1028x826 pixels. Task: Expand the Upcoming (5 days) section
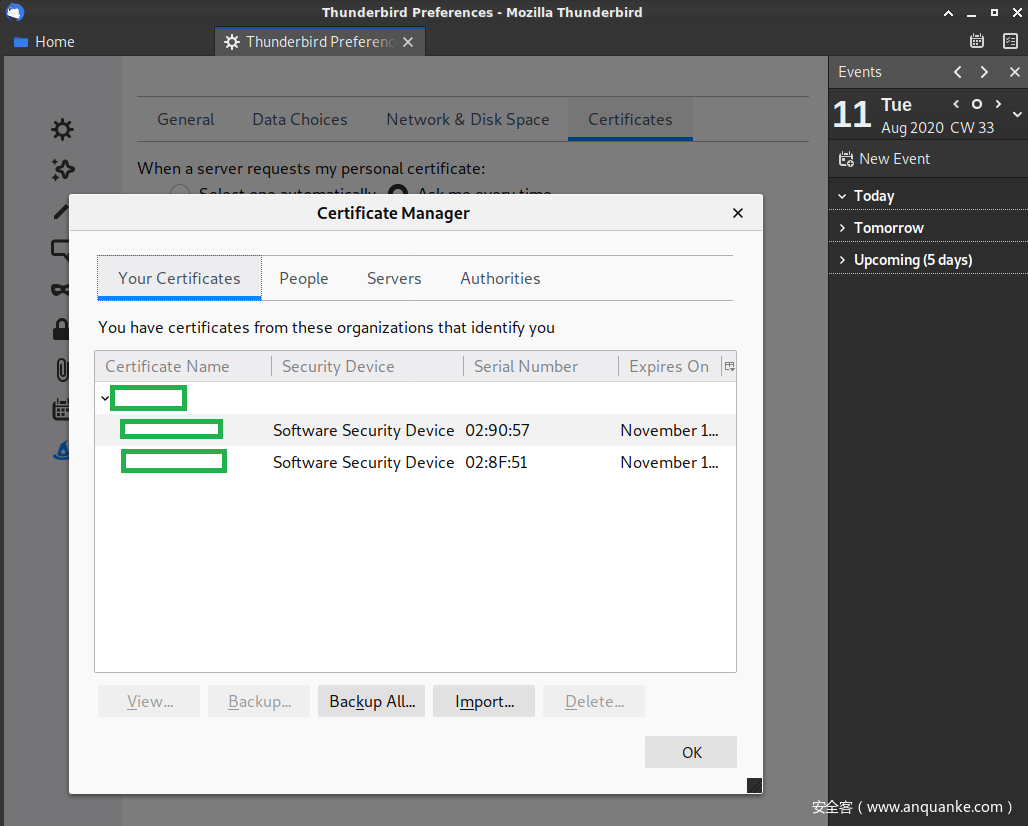(x=842, y=260)
